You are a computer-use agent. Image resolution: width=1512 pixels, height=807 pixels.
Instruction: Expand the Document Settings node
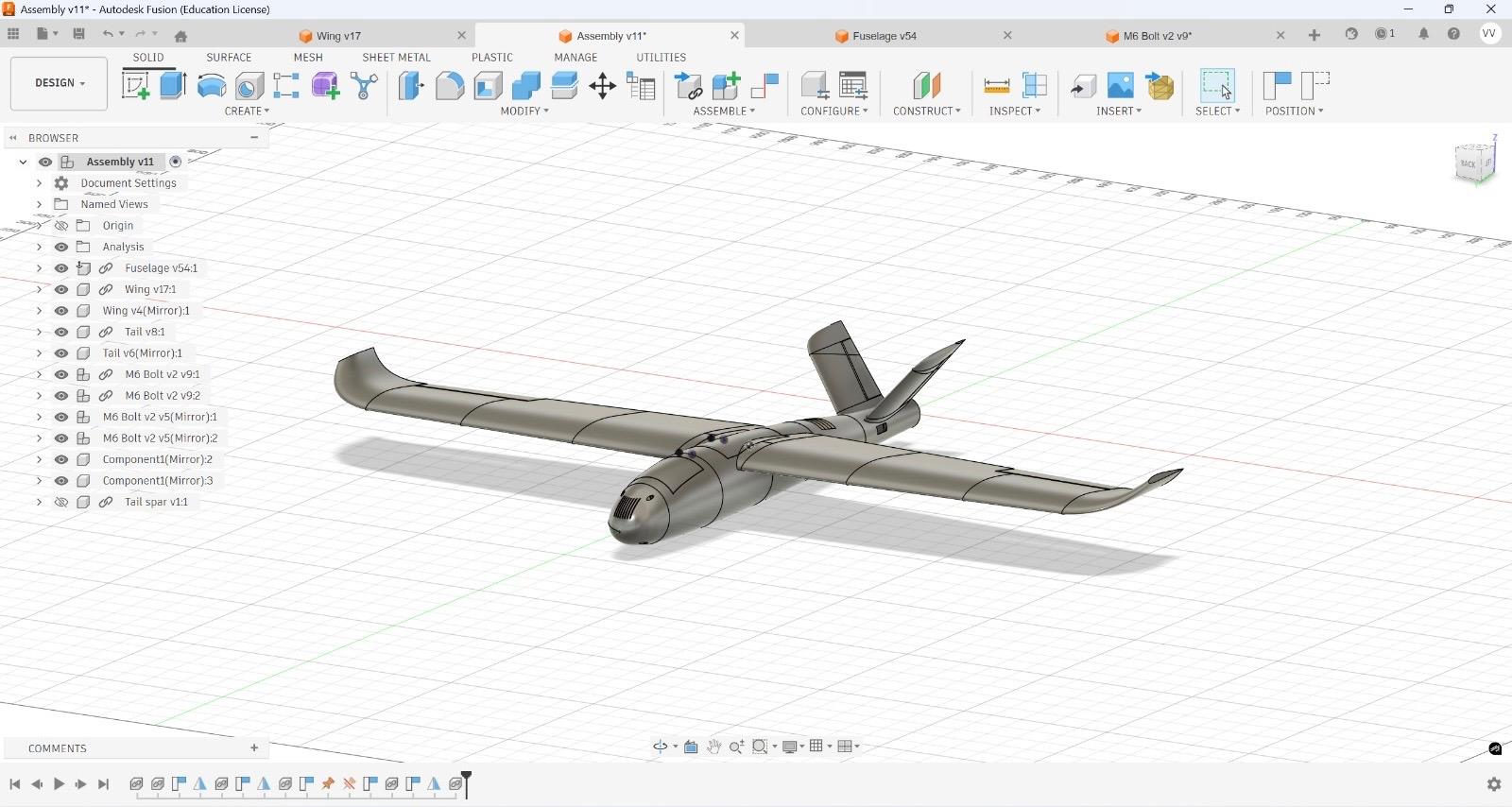pos(39,183)
